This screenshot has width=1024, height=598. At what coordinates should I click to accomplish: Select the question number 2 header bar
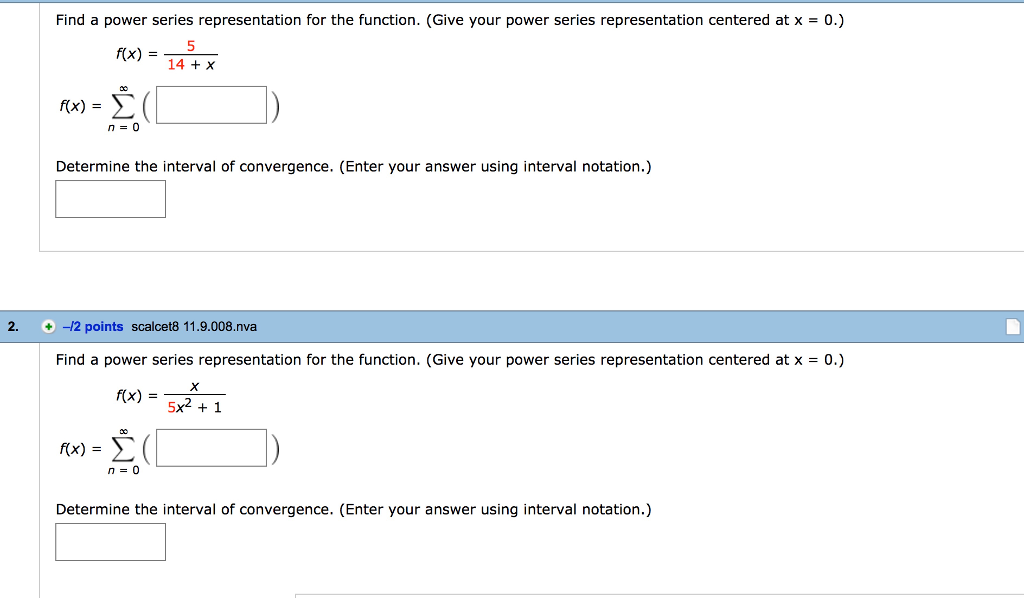point(11,326)
